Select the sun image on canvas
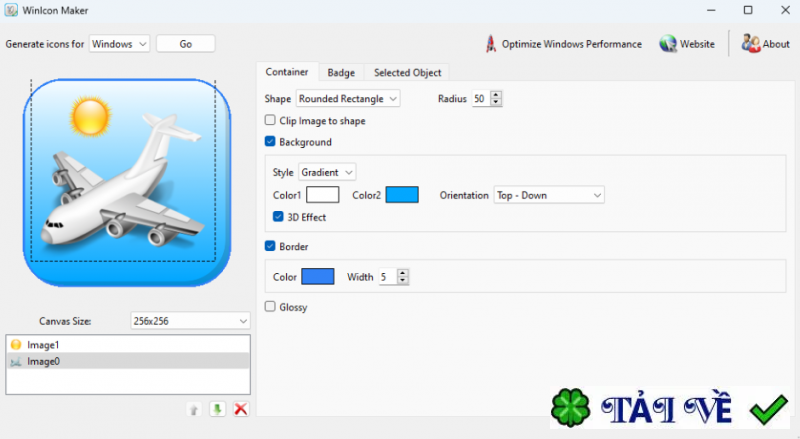 90,117
